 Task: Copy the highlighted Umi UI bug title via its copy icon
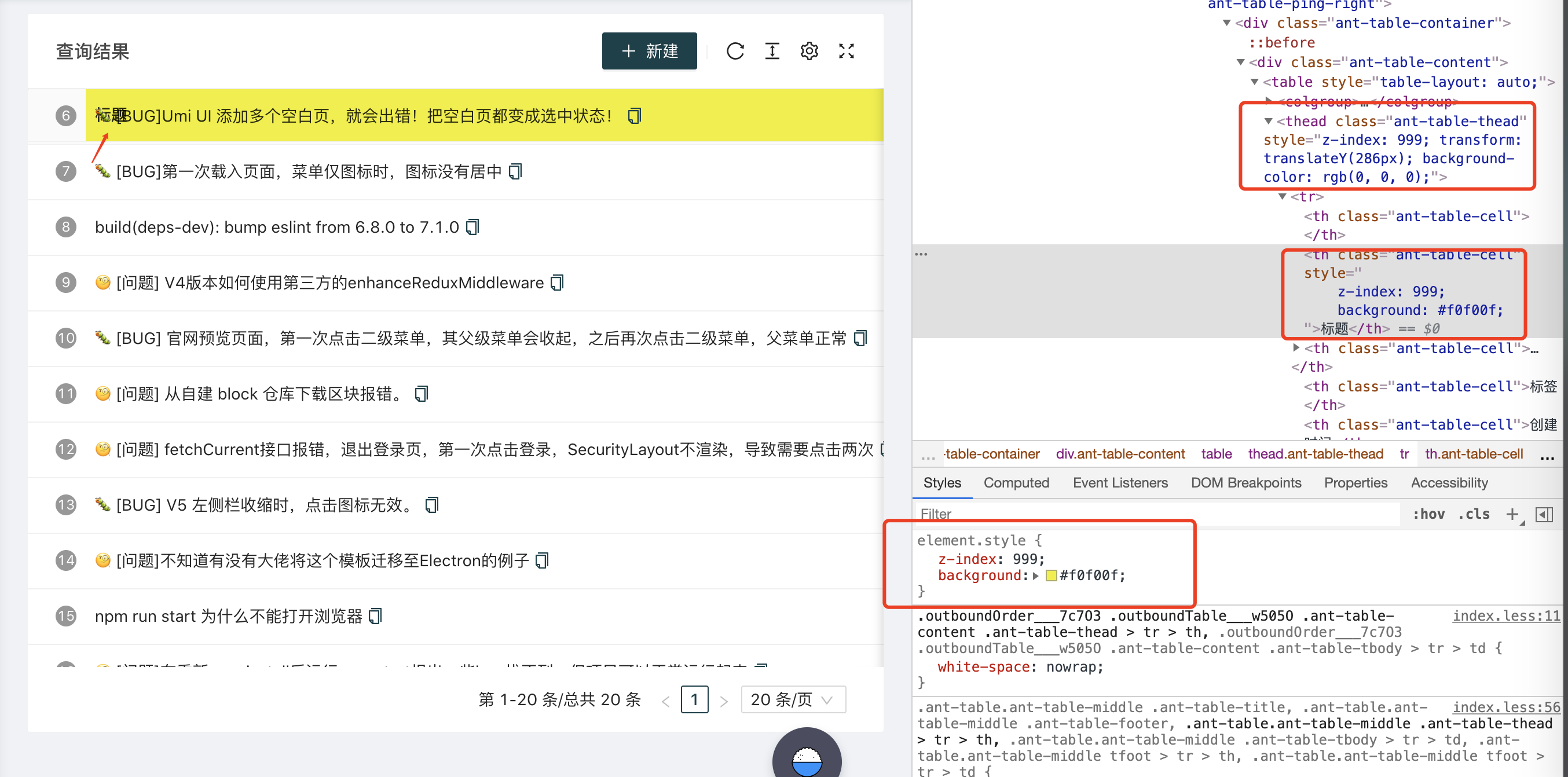634,116
